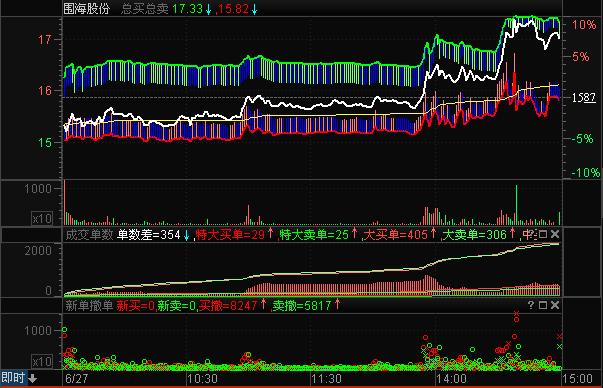
Task: Maximize the 成交单数 indicator panel
Action: coord(543,234)
